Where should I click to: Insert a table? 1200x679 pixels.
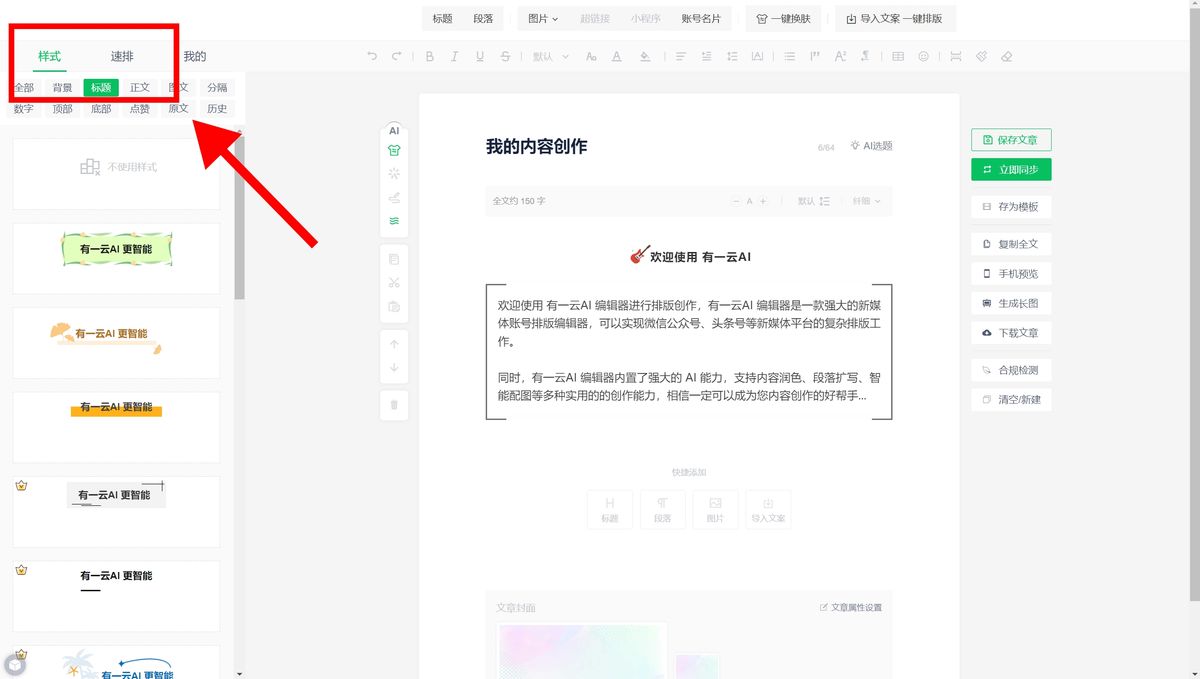pos(898,56)
